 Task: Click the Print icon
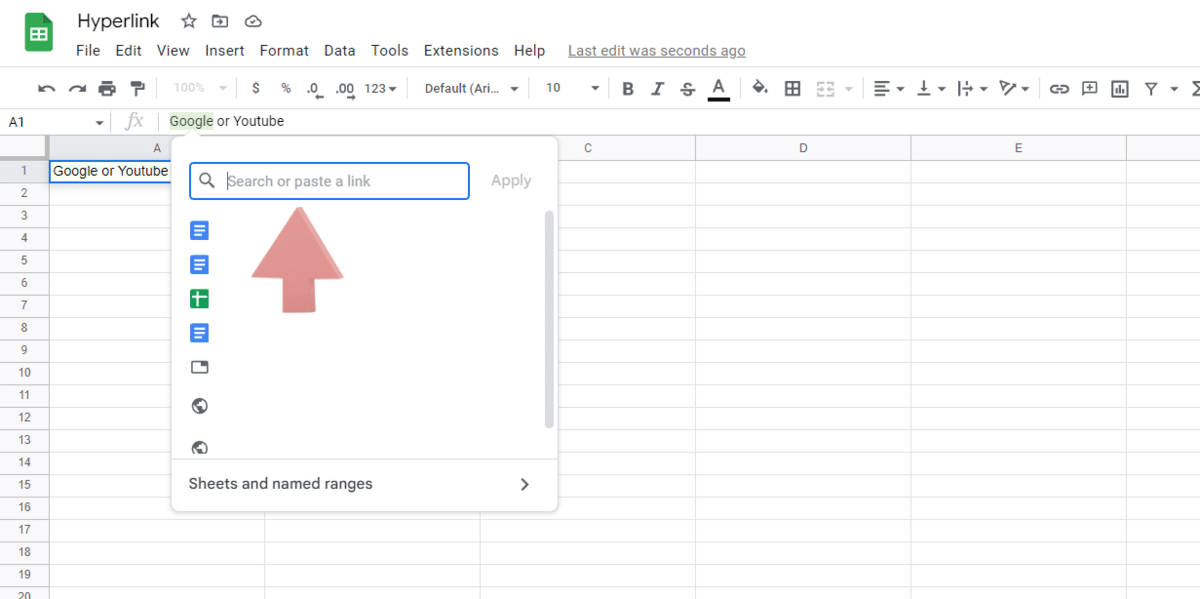[108, 88]
